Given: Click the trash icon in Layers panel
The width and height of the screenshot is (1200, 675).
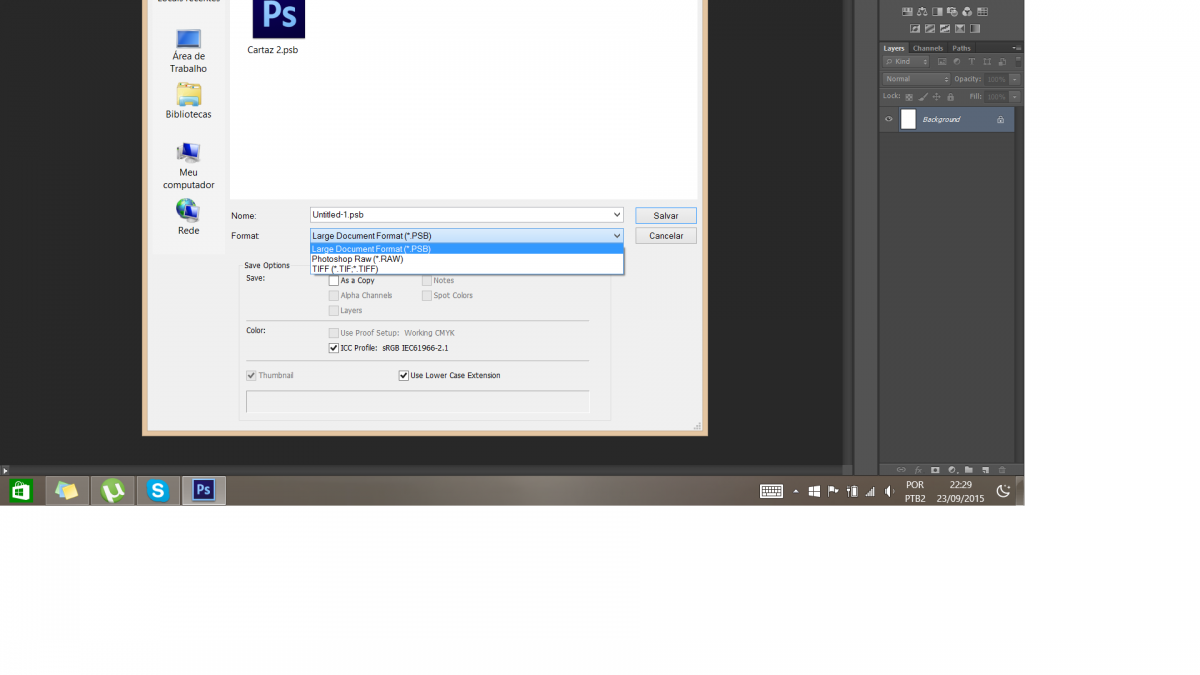Looking at the screenshot, I should (1002, 470).
